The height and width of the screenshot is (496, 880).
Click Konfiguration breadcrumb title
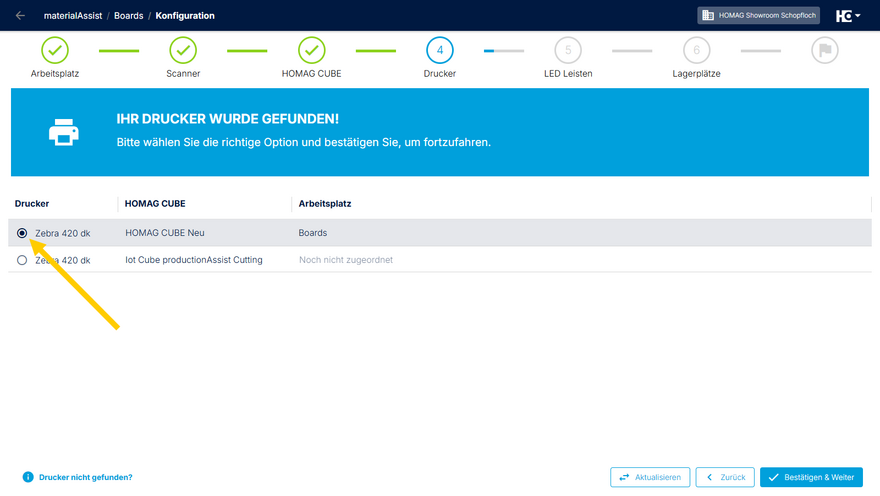point(185,16)
